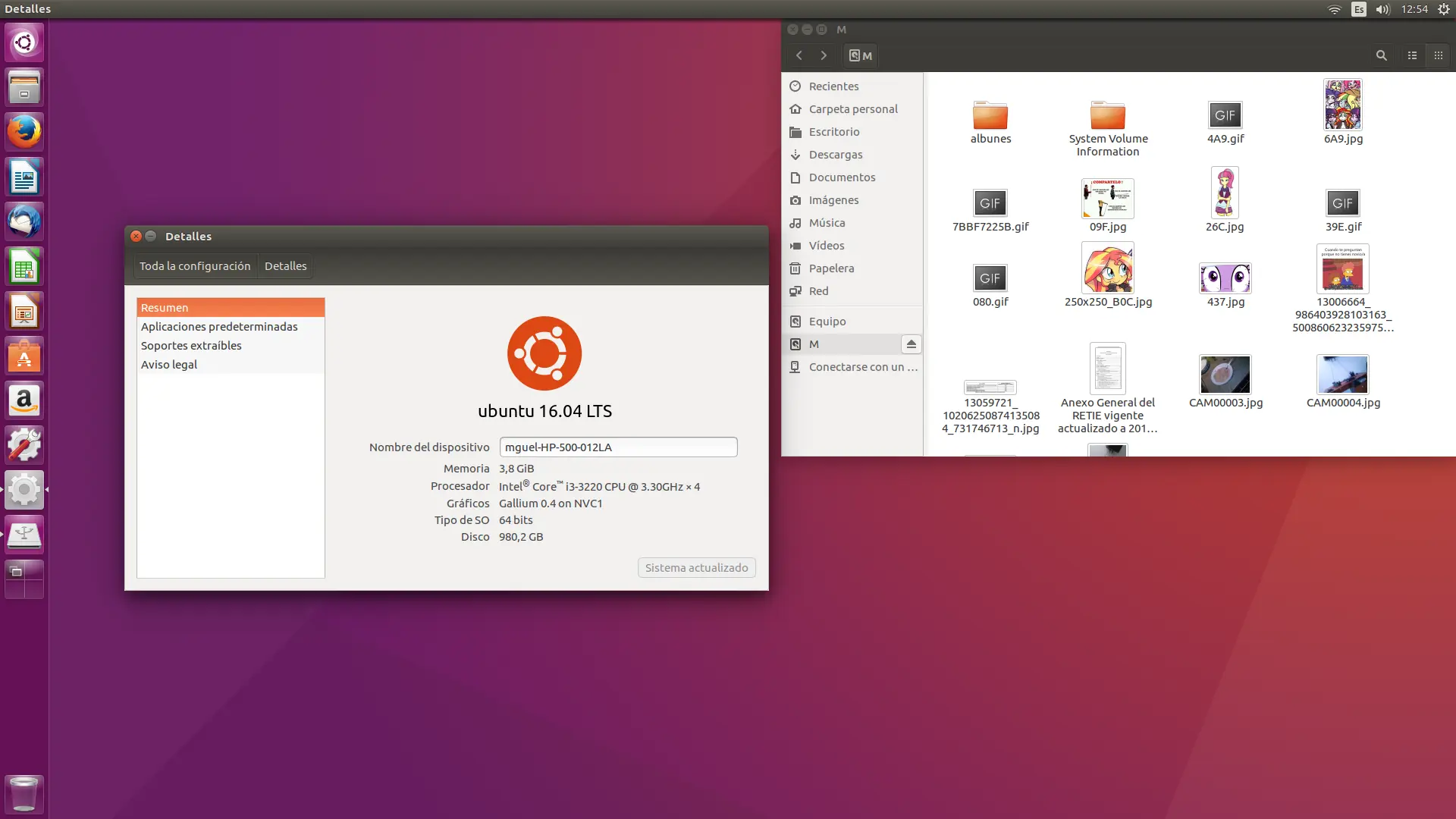Select the CAM00003.jpg thumbnail

(1225, 375)
